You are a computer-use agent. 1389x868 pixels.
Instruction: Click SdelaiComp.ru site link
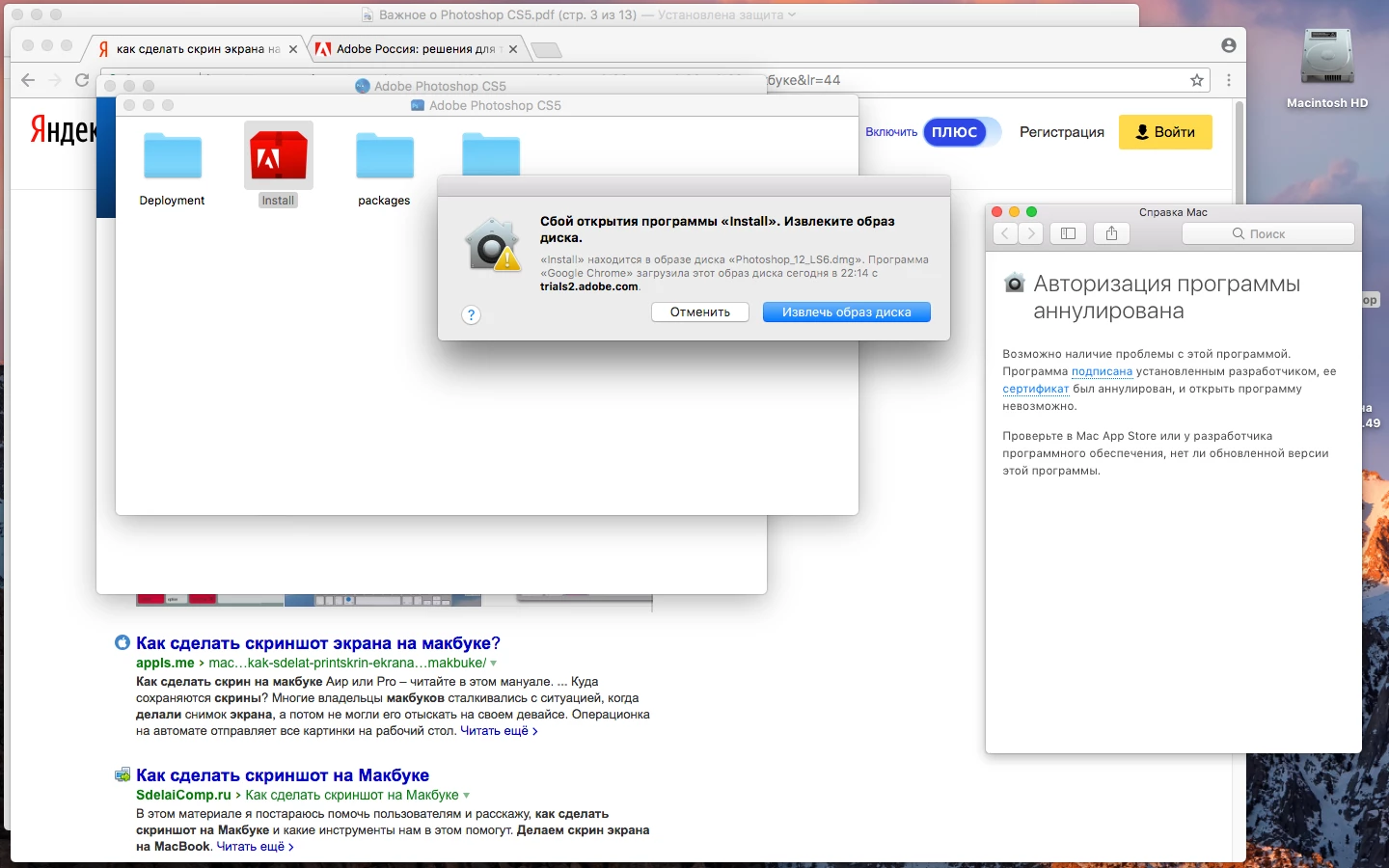183,796
